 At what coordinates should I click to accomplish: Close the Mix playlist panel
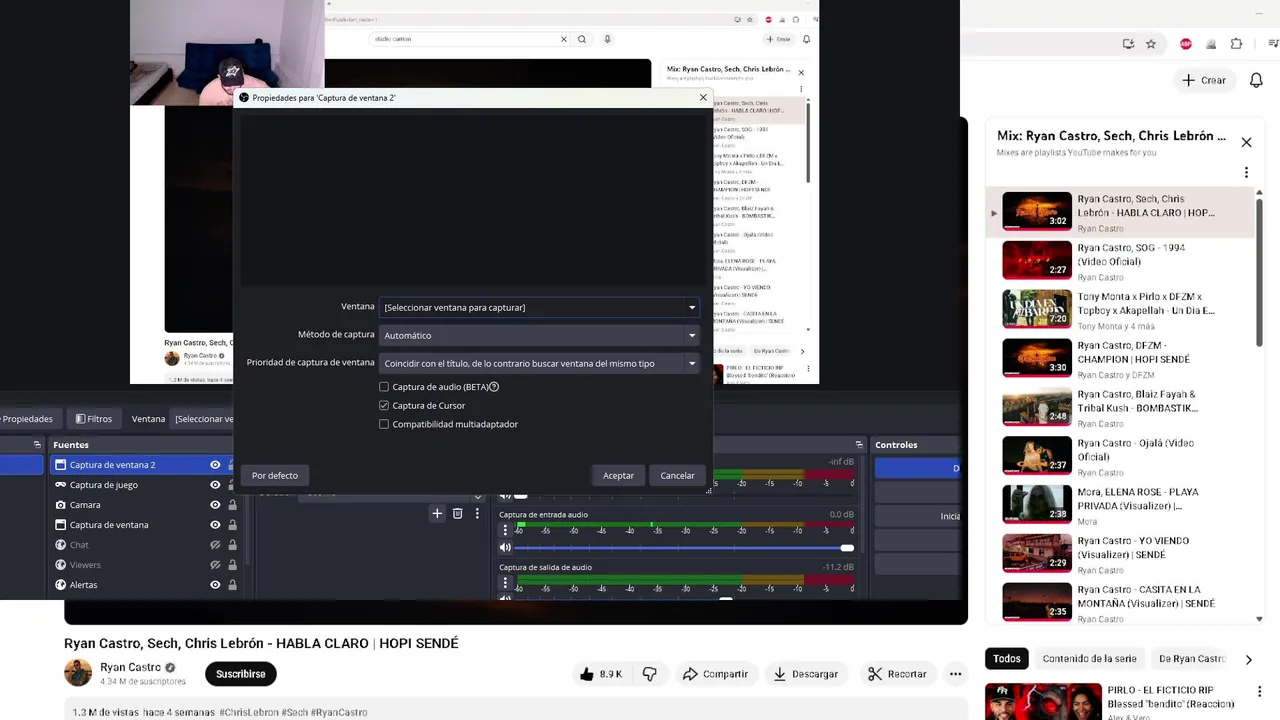[1246, 142]
